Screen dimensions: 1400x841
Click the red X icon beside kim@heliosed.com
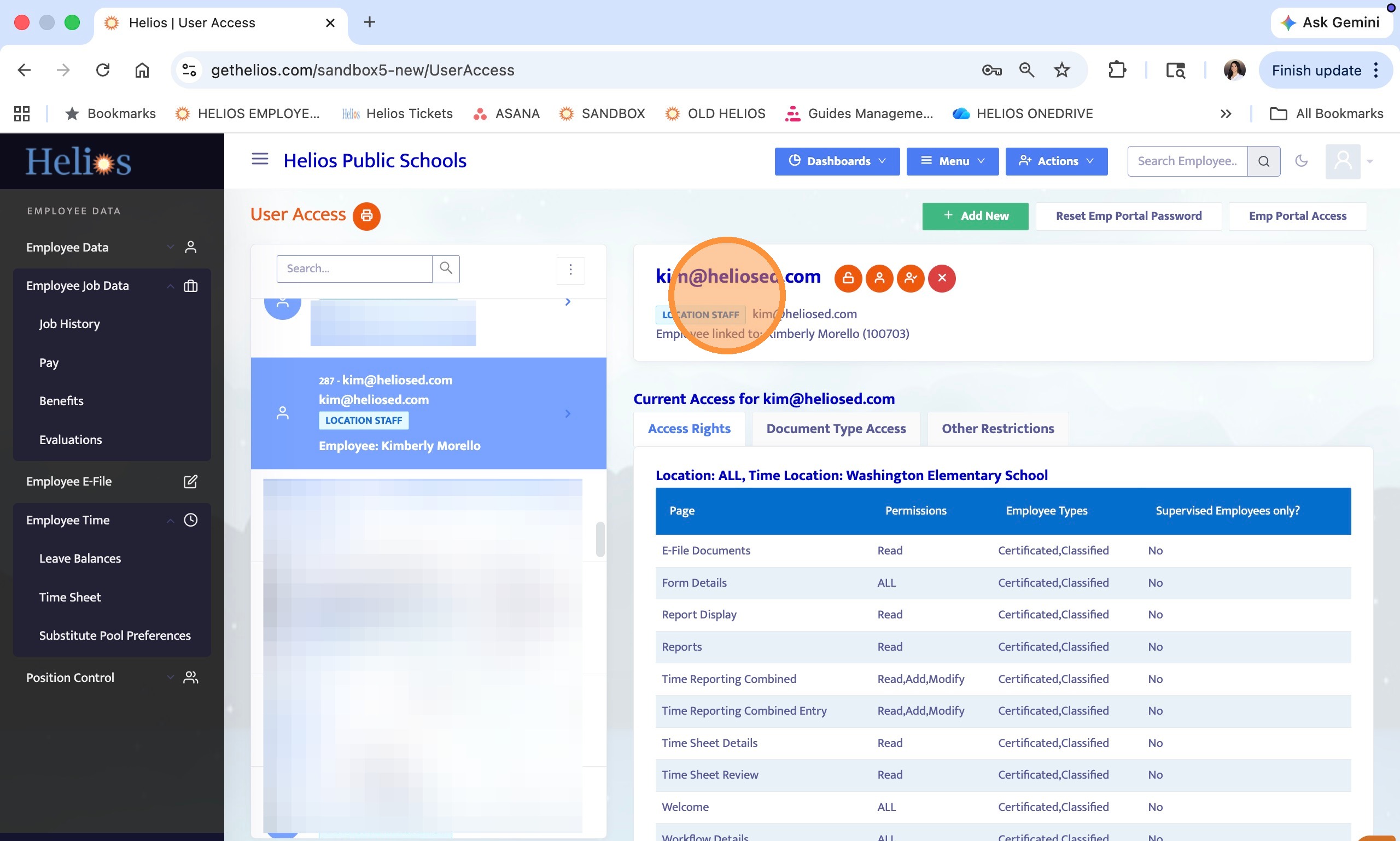pos(942,278)
